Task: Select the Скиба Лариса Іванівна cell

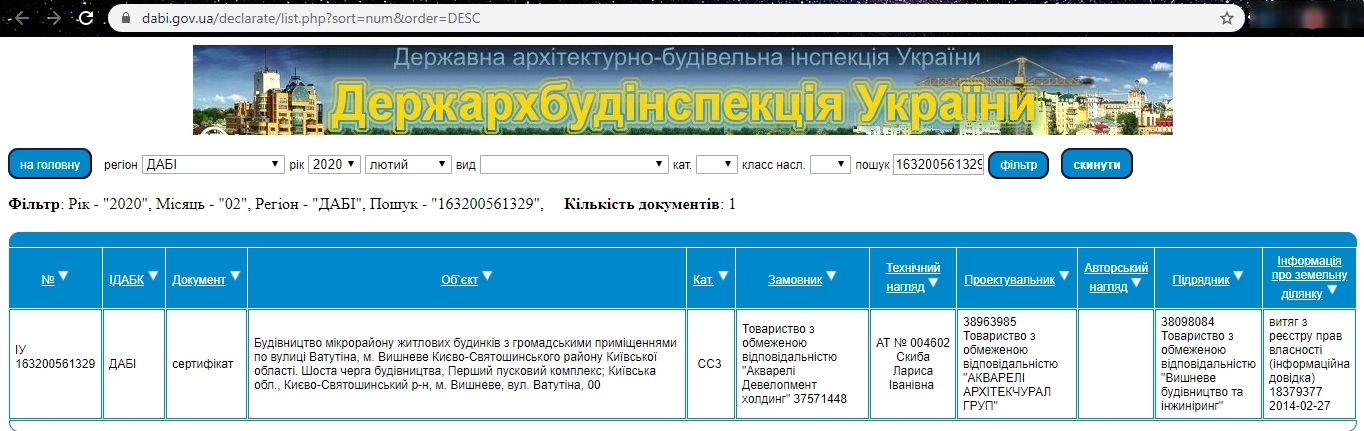Action: coord(913,364)
